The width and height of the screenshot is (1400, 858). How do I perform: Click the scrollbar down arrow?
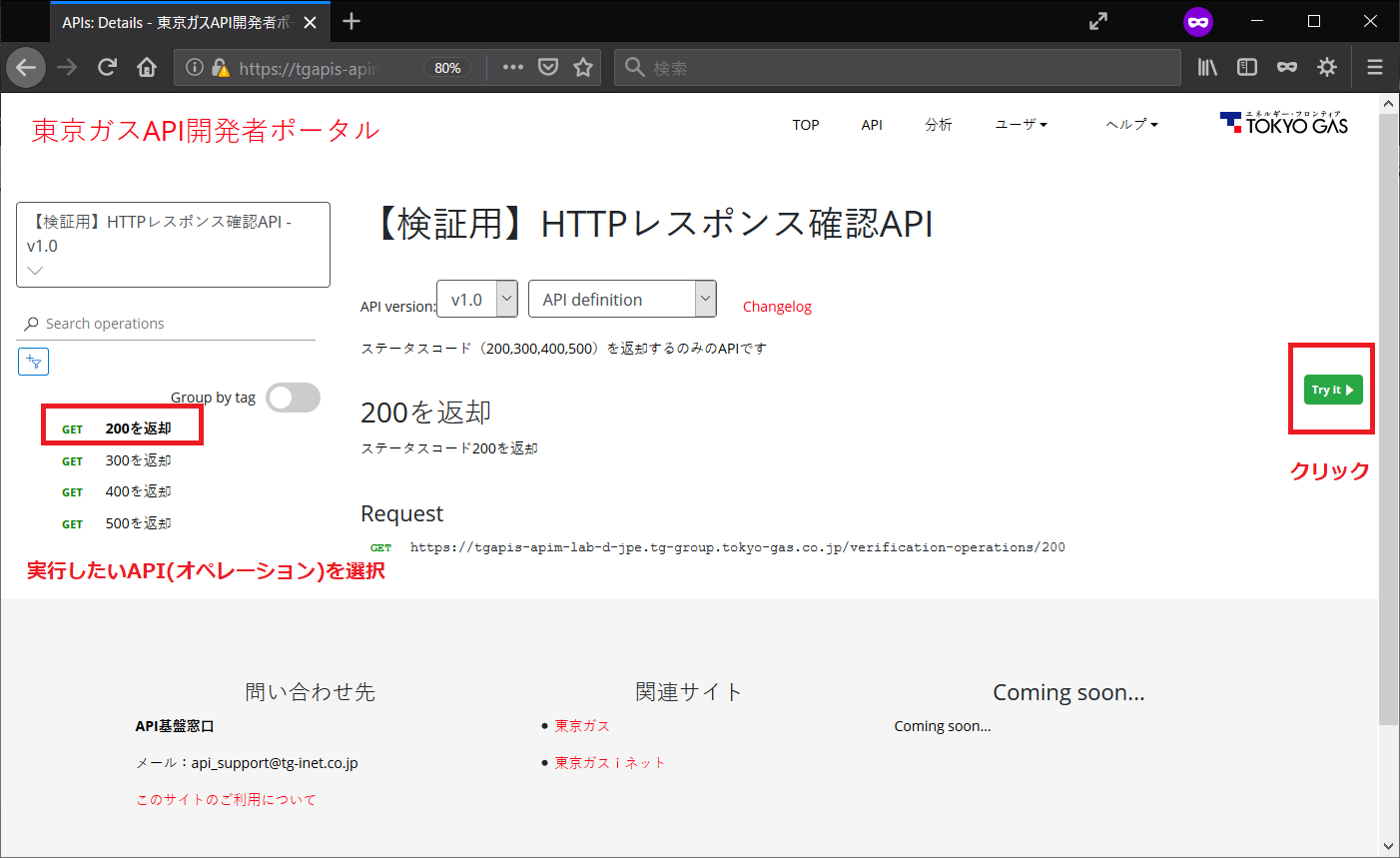click(x=1389, y=846)
